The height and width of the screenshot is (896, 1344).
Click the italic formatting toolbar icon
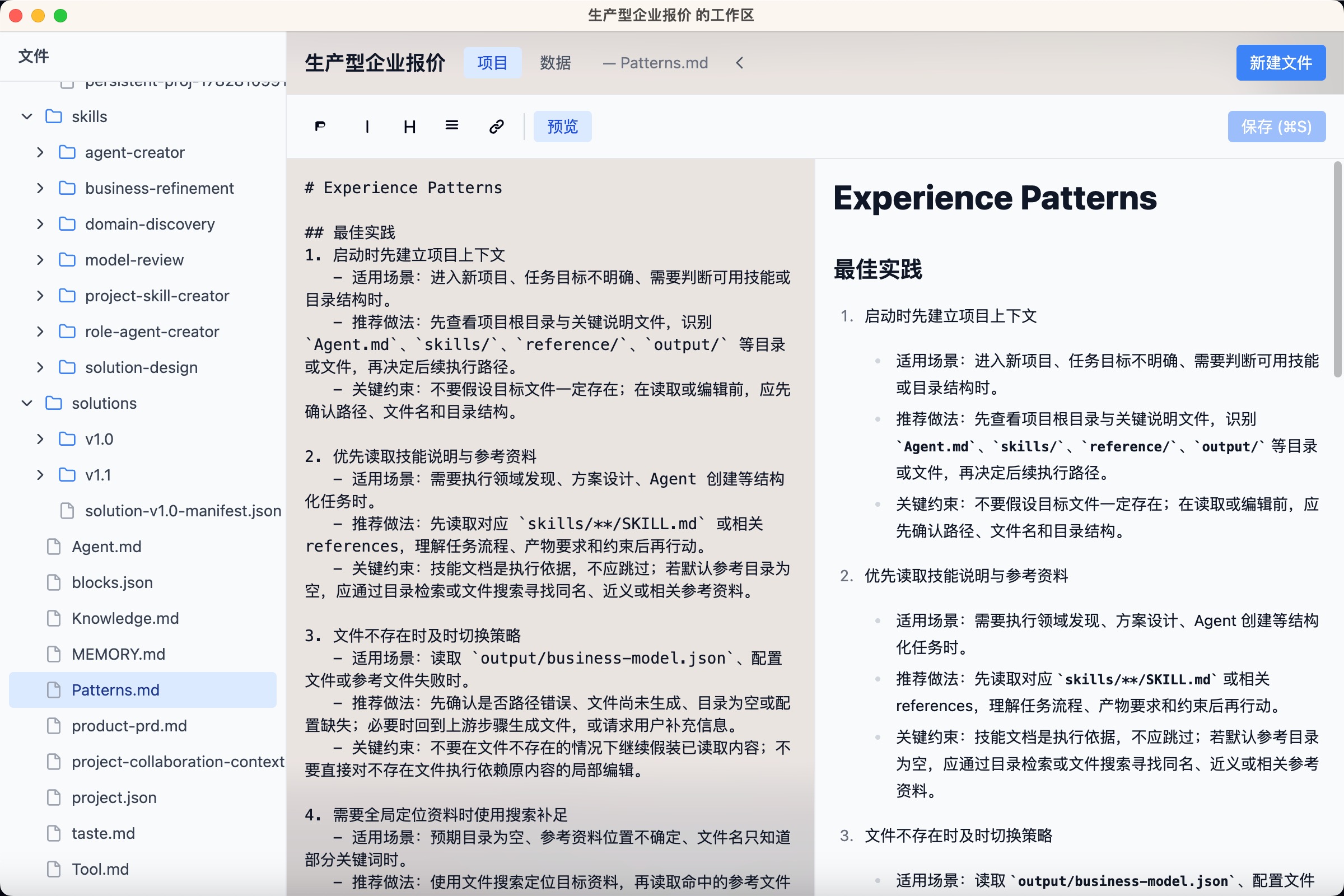(x=367, y=127)
